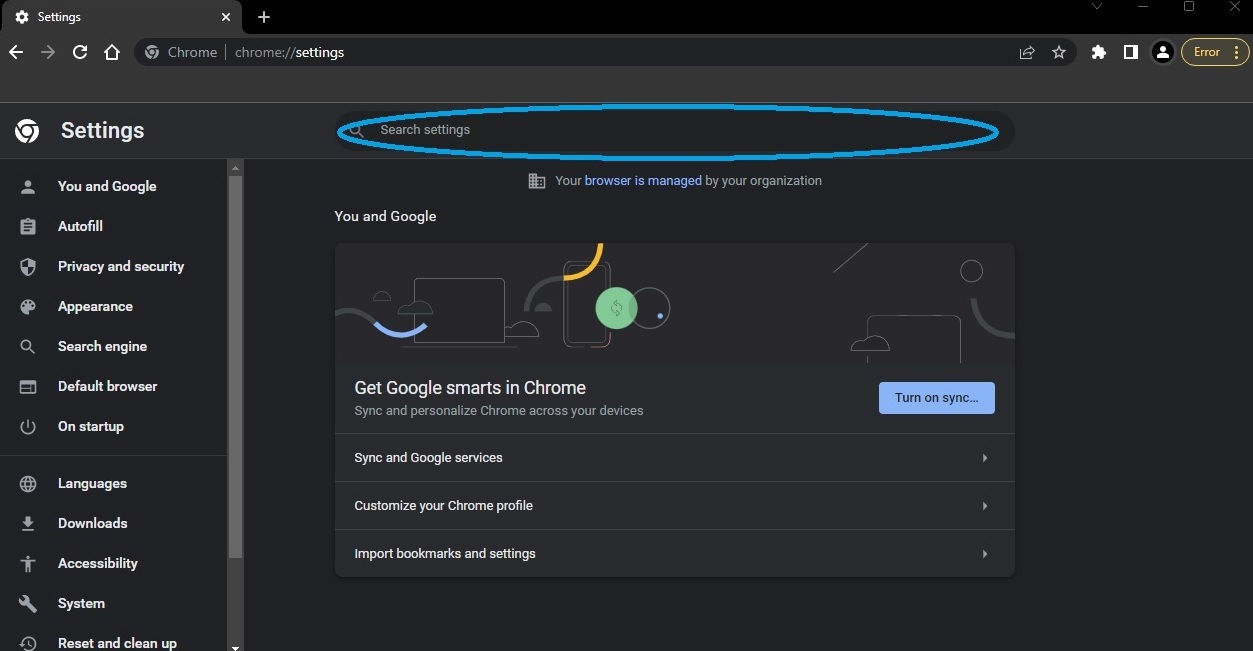Expand Import bookmarks and settings row

pos(675,553)
